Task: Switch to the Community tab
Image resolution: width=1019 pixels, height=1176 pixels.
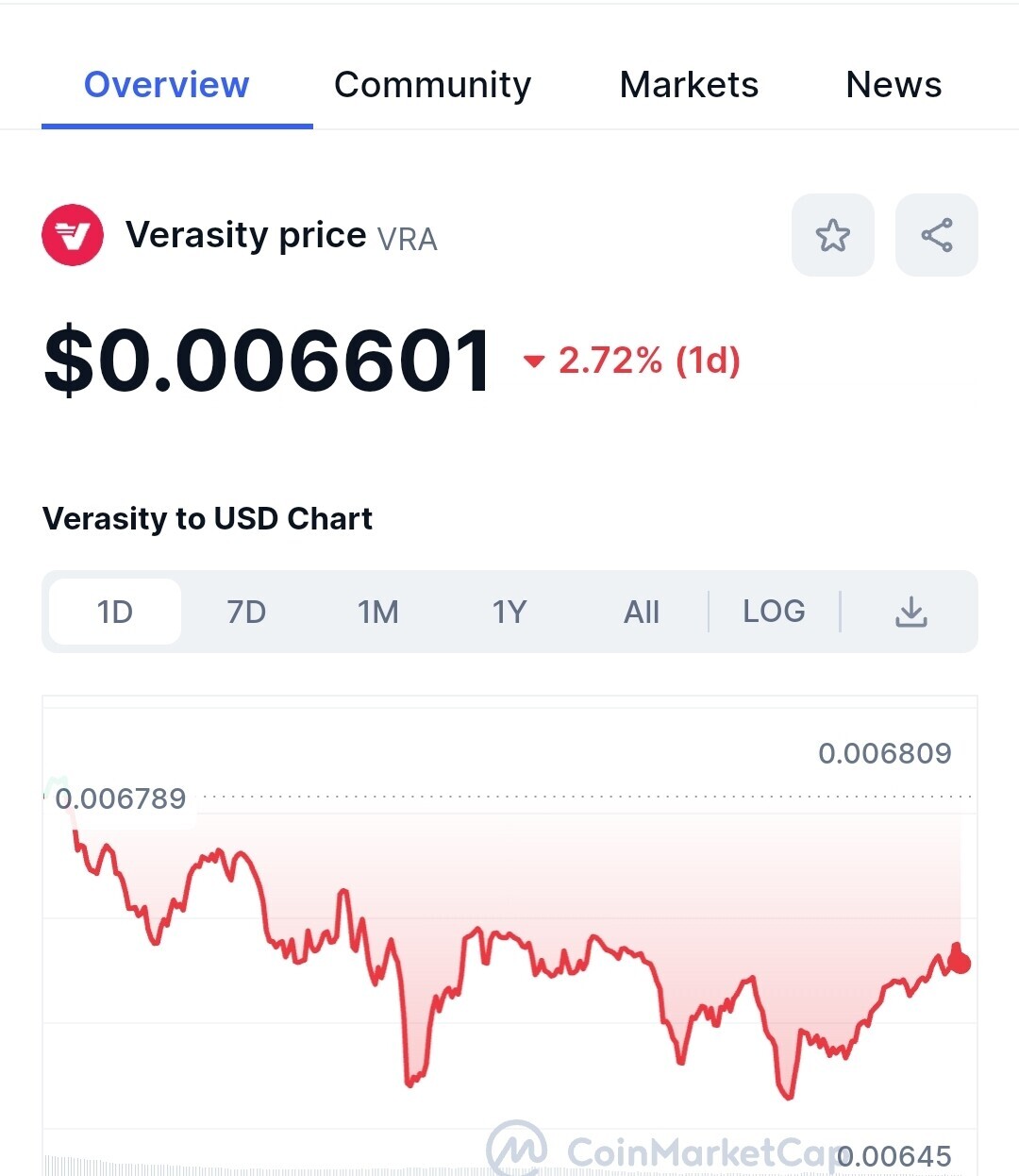Action: [x=432, y=85]
